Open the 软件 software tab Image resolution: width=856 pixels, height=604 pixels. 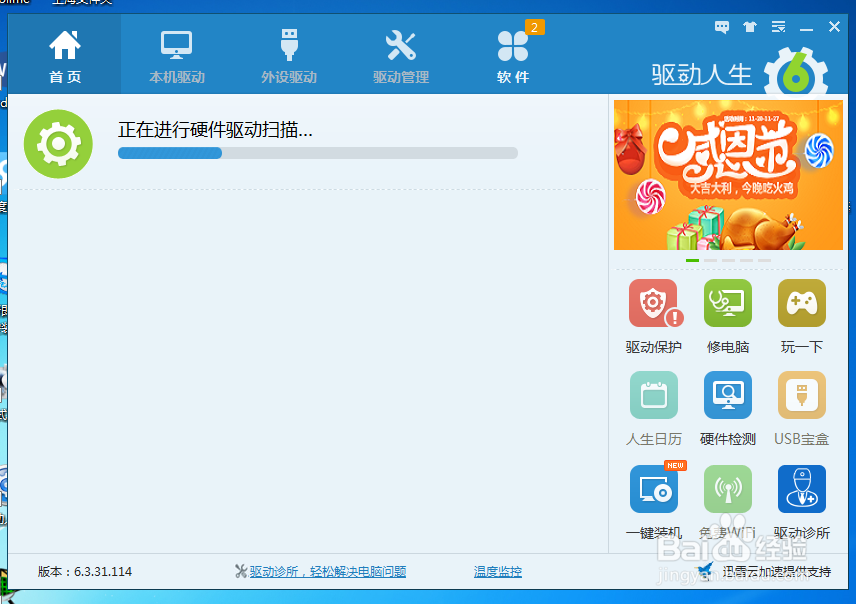point(513,55)
